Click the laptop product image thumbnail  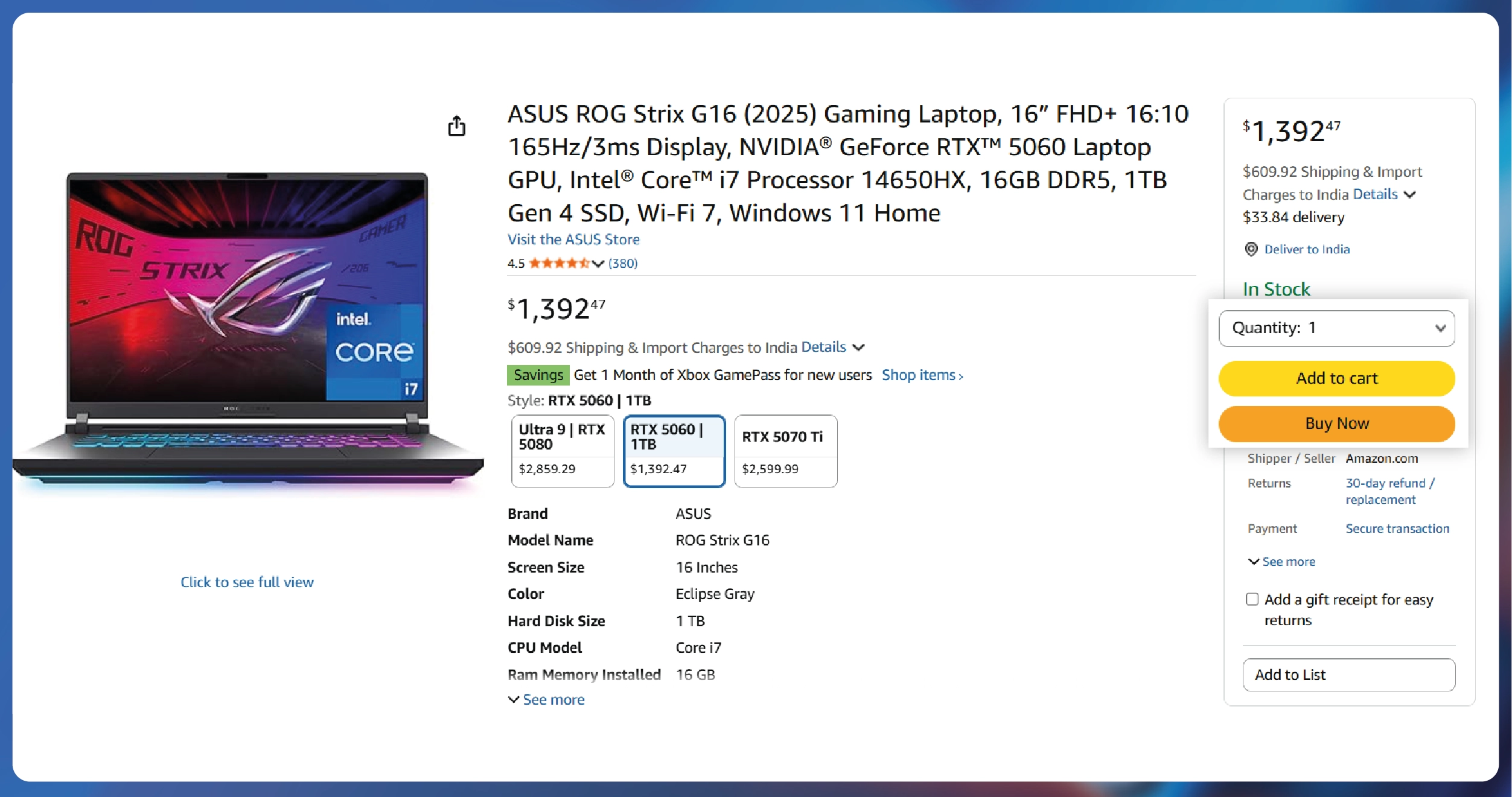click(x=248, y=331)
